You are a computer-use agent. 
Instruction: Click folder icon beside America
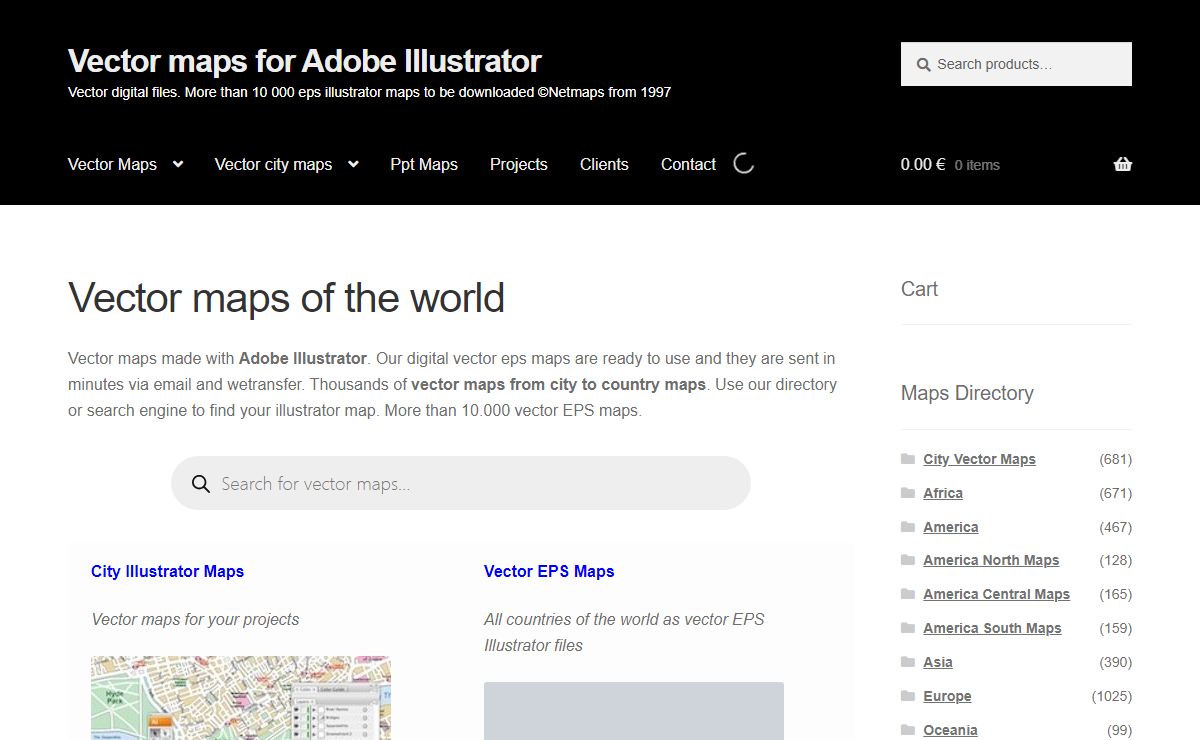click(x=908, y=527)
